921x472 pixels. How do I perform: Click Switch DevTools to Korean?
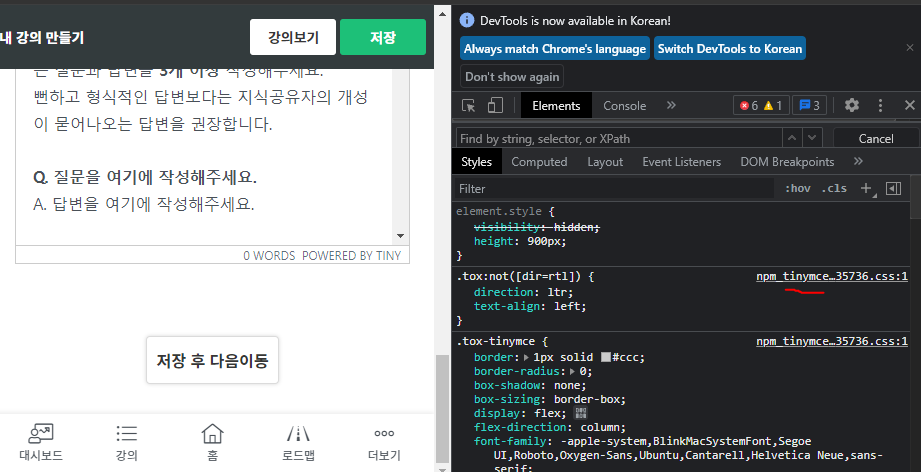730,48
